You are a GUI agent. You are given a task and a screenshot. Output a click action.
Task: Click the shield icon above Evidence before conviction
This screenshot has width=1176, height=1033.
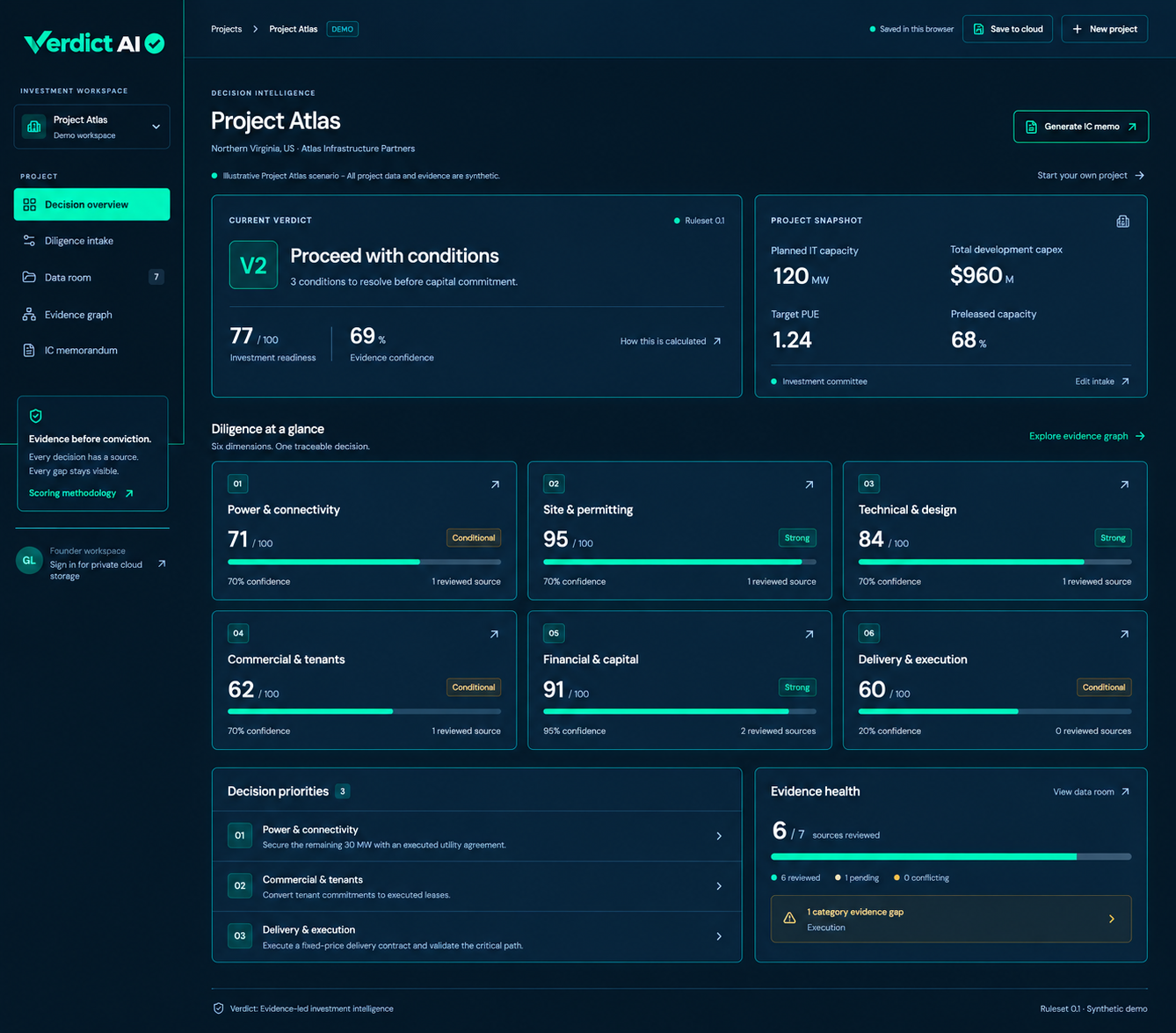36,416
